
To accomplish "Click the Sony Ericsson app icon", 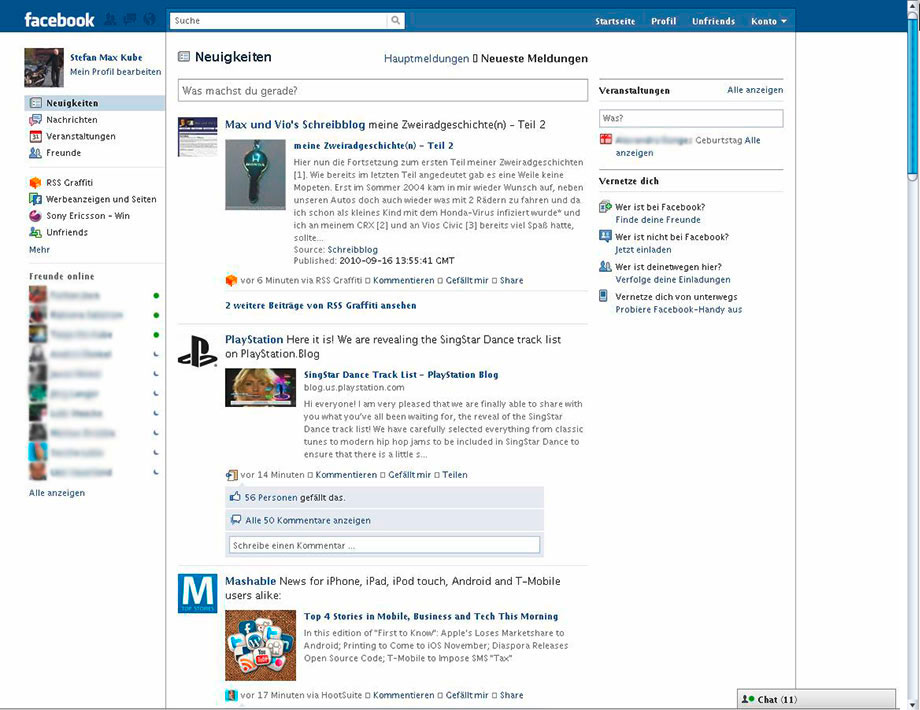I will point(36,216).
